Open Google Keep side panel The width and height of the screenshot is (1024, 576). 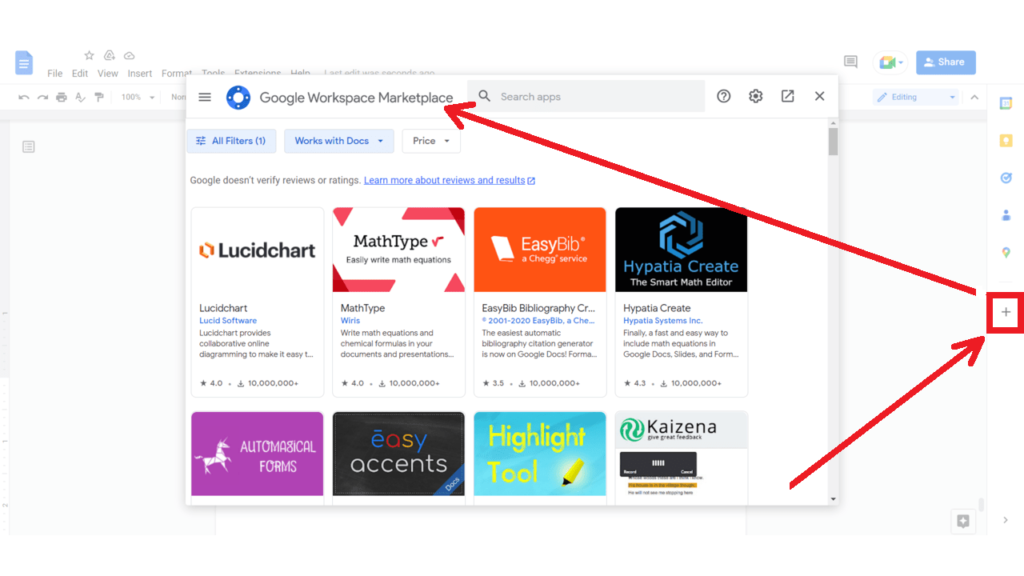pos(1006,140)
